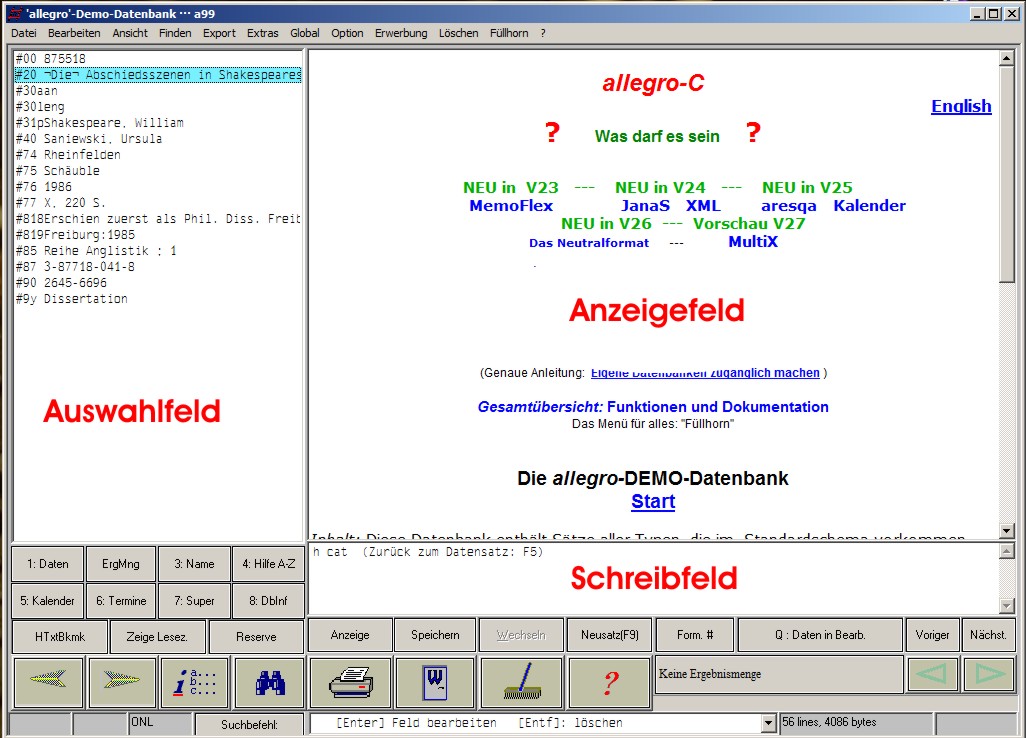Expand the Feld bearbeiten combo box arrow
The height and width of the screenshot is (738, 1026).
[x=770, y=723]
